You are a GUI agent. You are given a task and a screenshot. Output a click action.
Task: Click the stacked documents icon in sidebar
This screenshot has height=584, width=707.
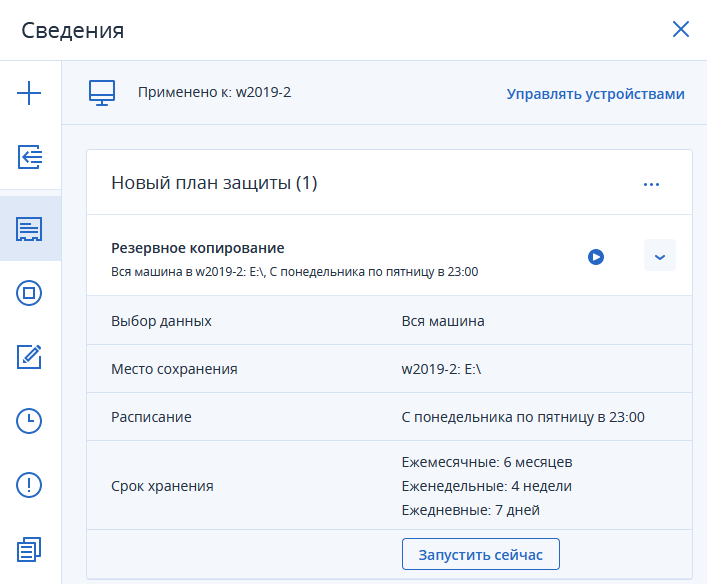(29, 549)
